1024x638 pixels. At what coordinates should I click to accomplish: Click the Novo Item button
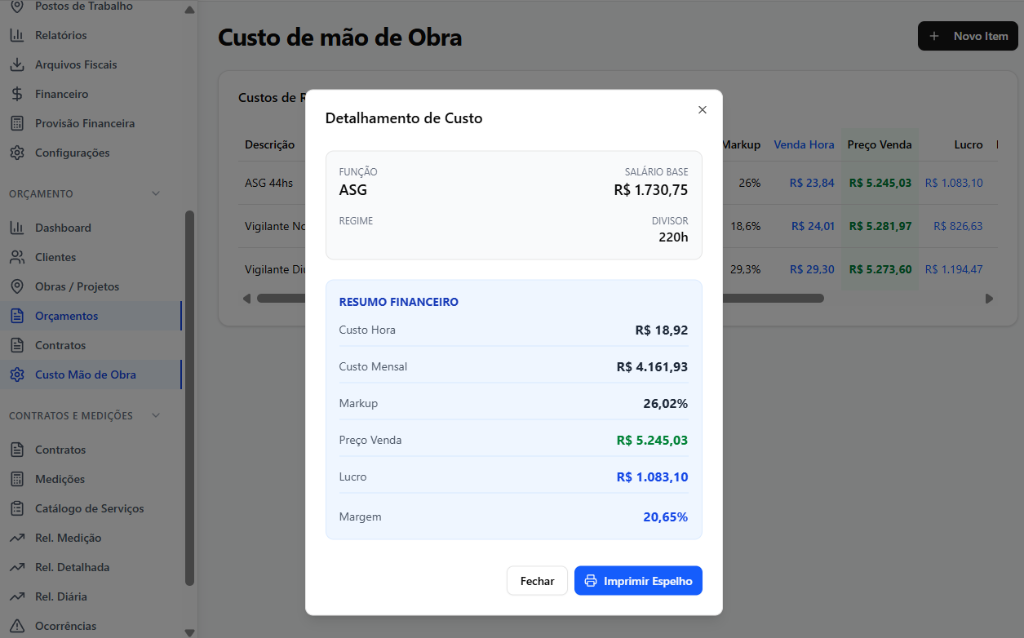pyautogui.click(x=968, y=36)
